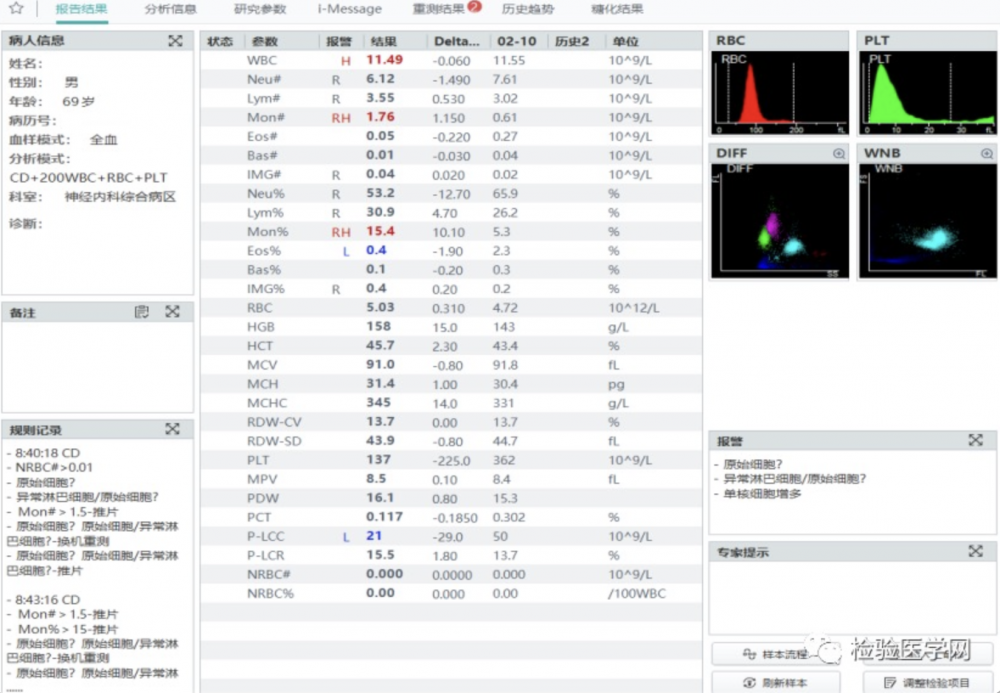
Task: Zoom into the DIFF scattergram
Action: click(838, 154)
